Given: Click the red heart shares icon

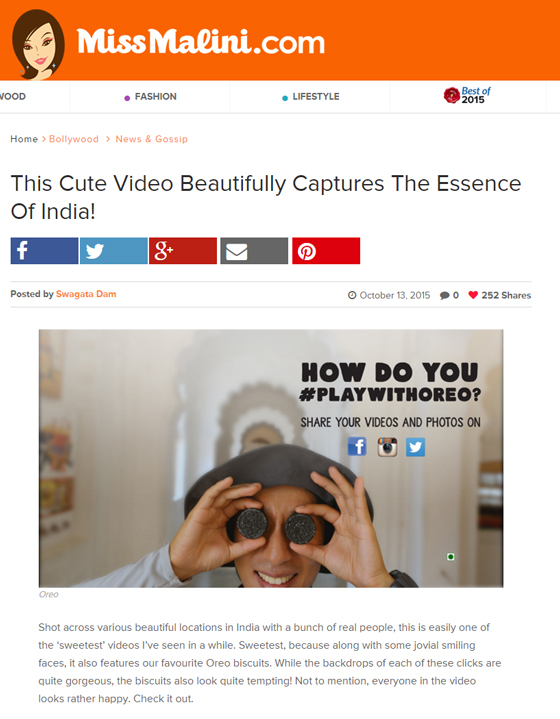Looking at the screenshot, I should point(473,295).
